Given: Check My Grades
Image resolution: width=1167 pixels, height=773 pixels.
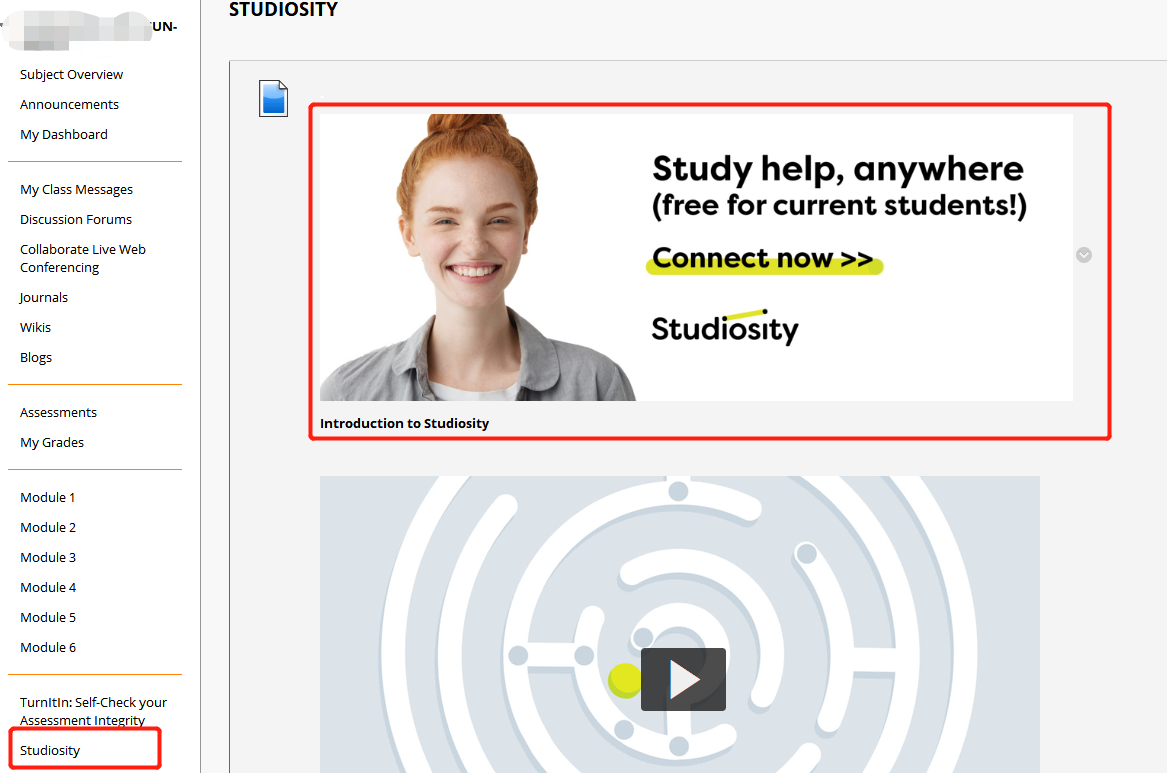Looking at the screenshot, I should [52, 443].
